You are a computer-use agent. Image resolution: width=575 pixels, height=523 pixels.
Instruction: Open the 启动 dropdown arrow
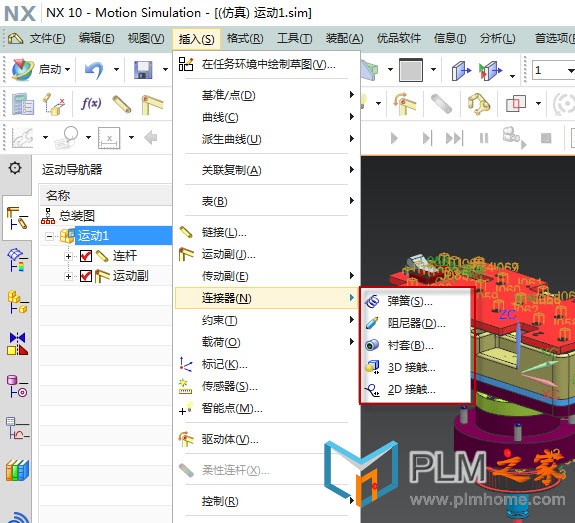pyautogui.click(x=67, y=69)
